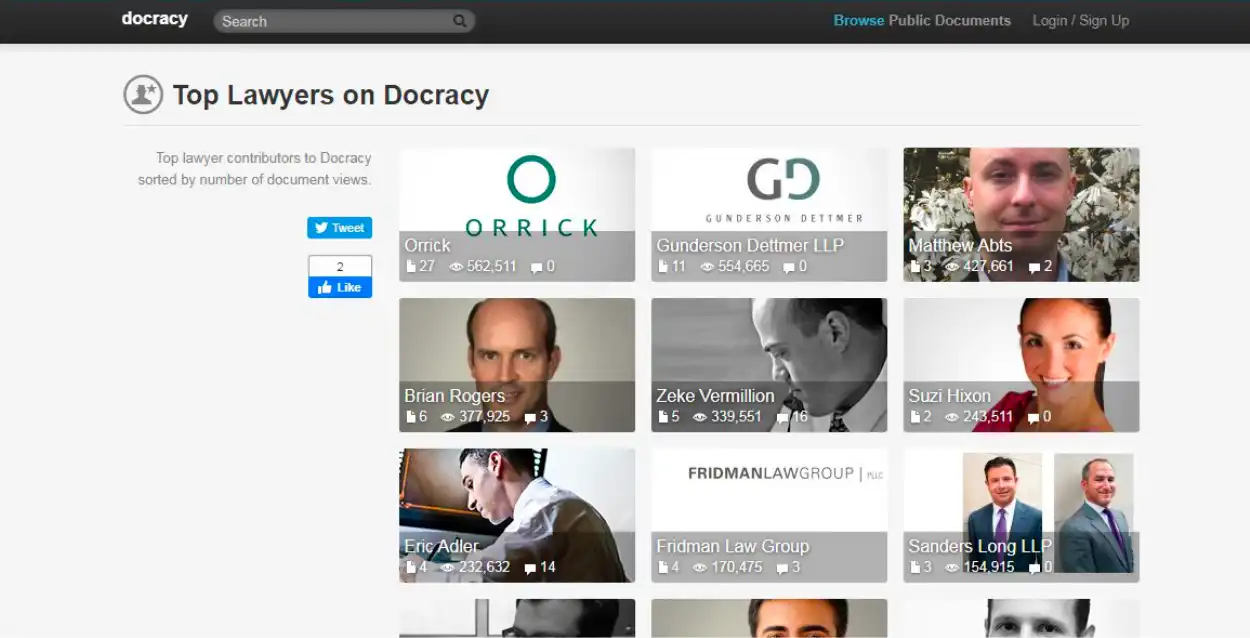Click Orrick's view count 562,511
The width and height of the screenshot is (1250, 638).
[492, 267]
